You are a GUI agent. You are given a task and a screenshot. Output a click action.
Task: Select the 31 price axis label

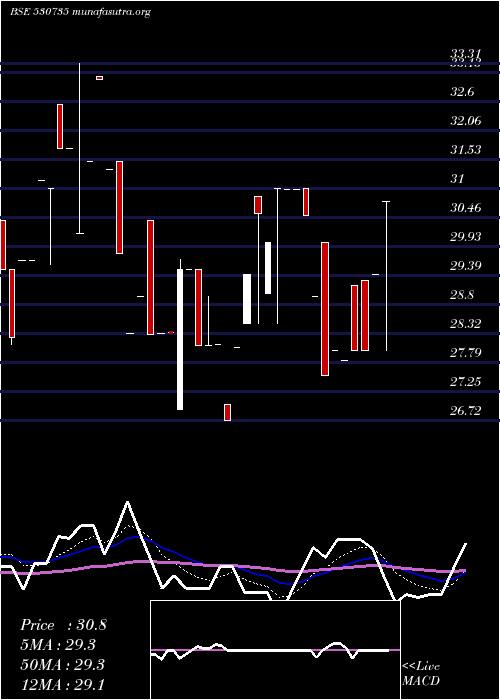[x=458, y=179]
